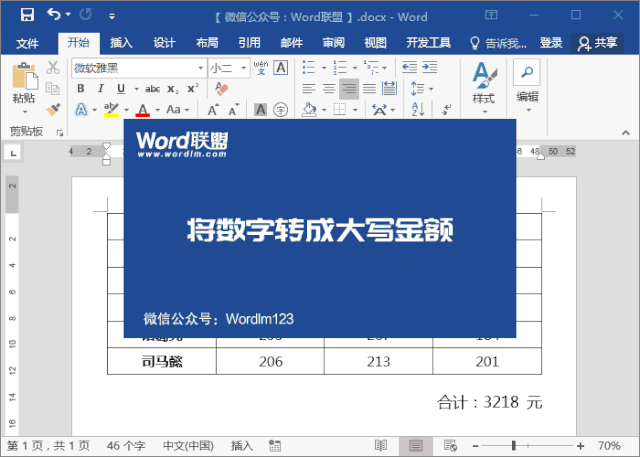This screenshot has height=457, width=640.
Task: Click the 粘贴 paste clipboard icon
Action: point(24,76)
